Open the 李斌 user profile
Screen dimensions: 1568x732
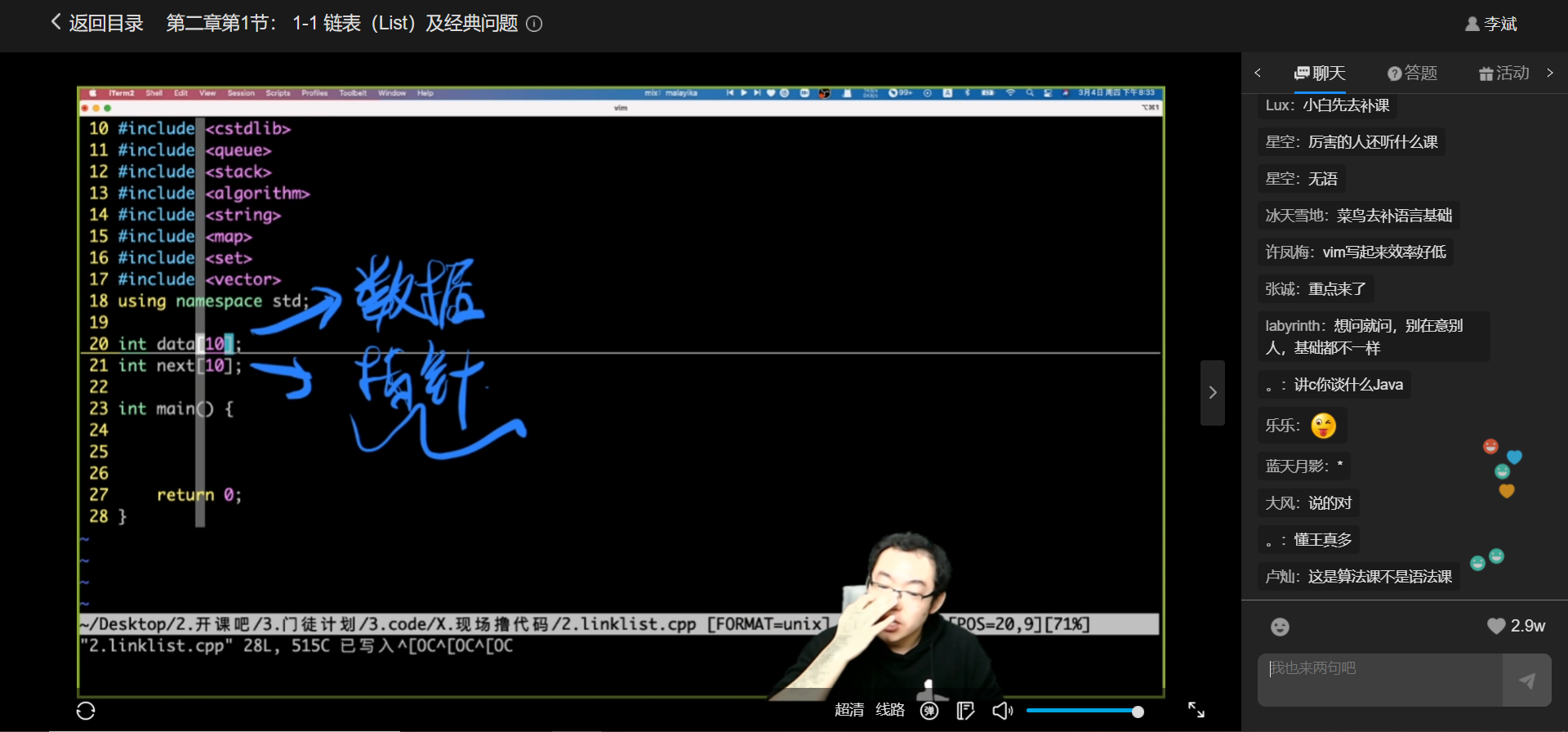pyautogui.click(x=1491, y=24)
